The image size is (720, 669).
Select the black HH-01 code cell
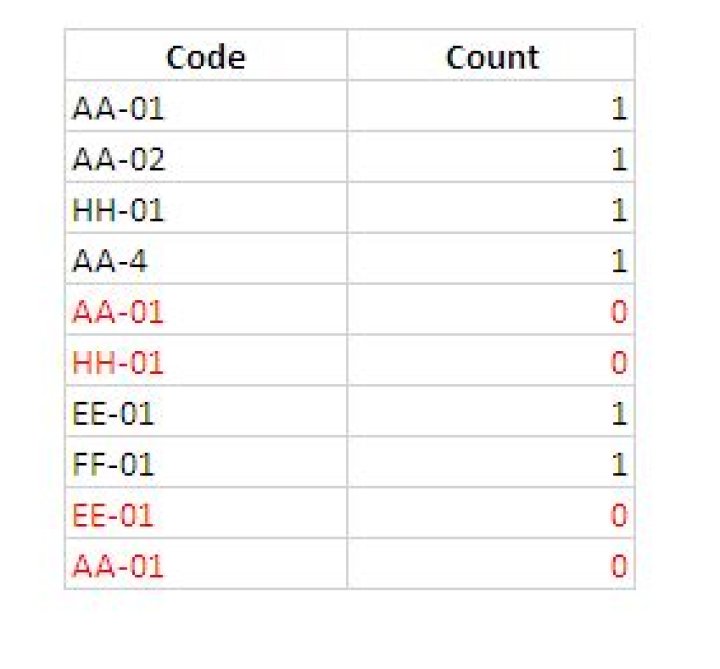point(206,208)
